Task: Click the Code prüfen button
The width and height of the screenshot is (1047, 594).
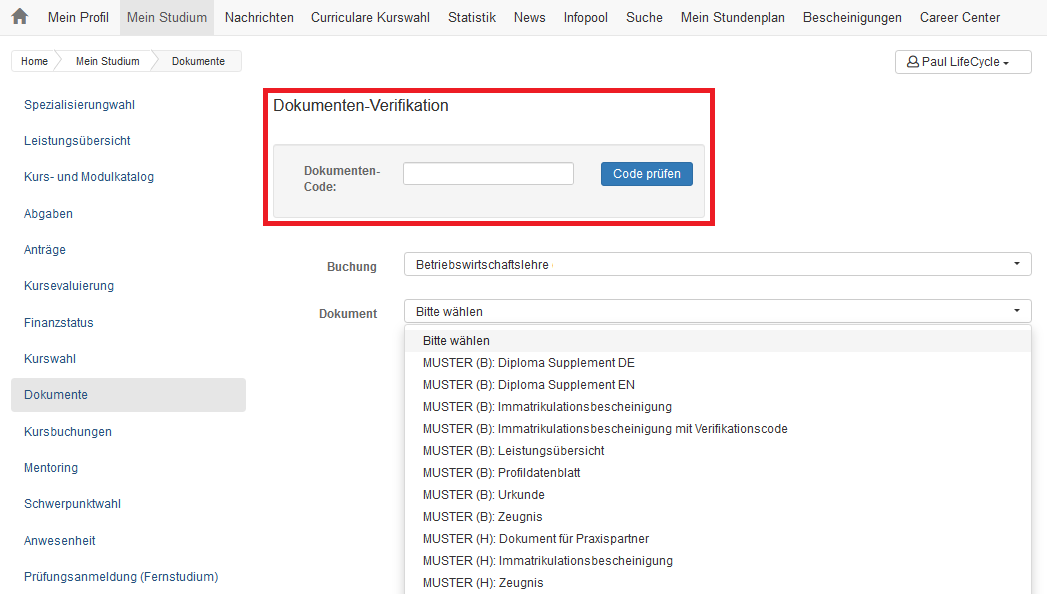Action: 646,174
